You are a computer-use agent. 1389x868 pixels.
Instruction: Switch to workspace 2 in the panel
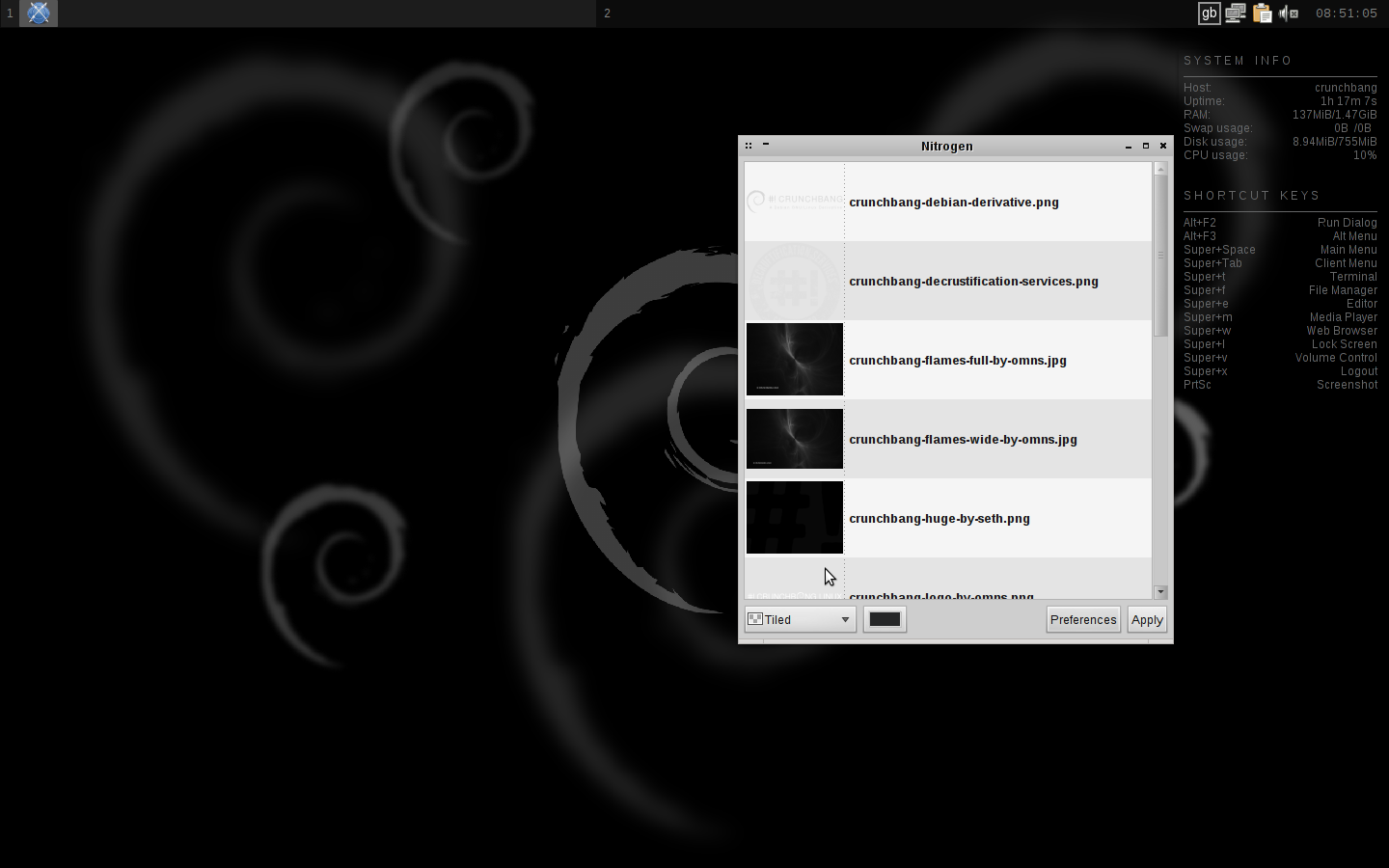click(608, 14)
